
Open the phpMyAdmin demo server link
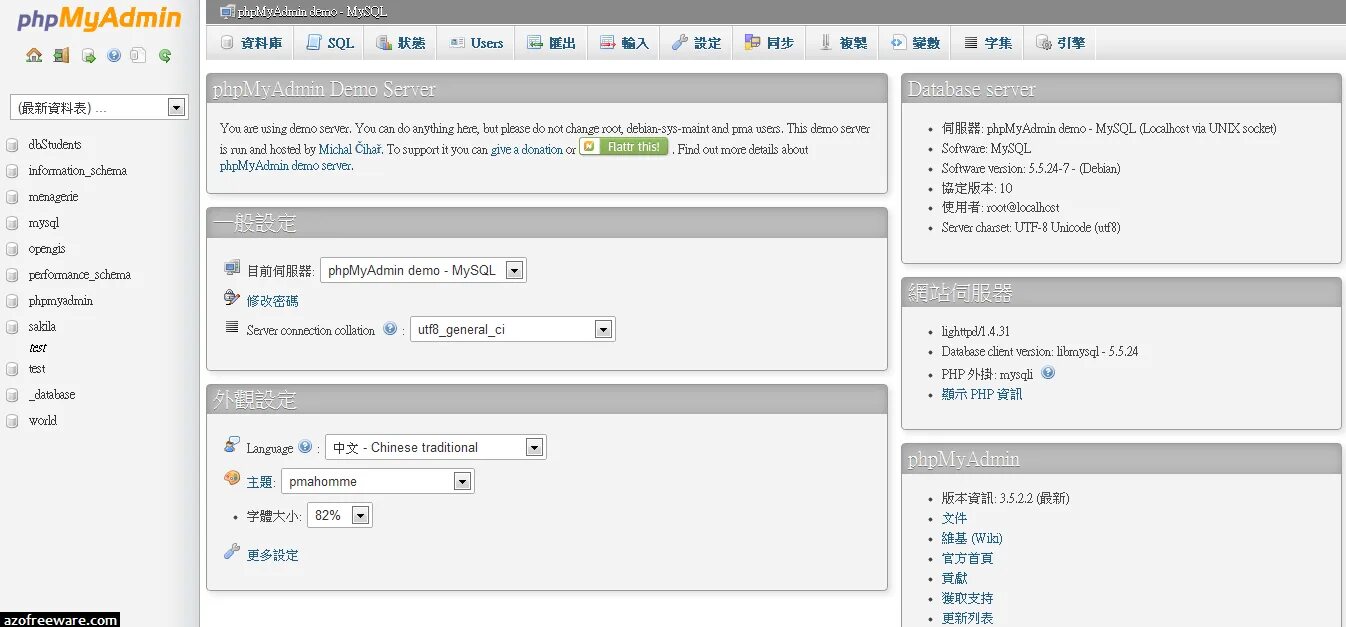point(285,166)
